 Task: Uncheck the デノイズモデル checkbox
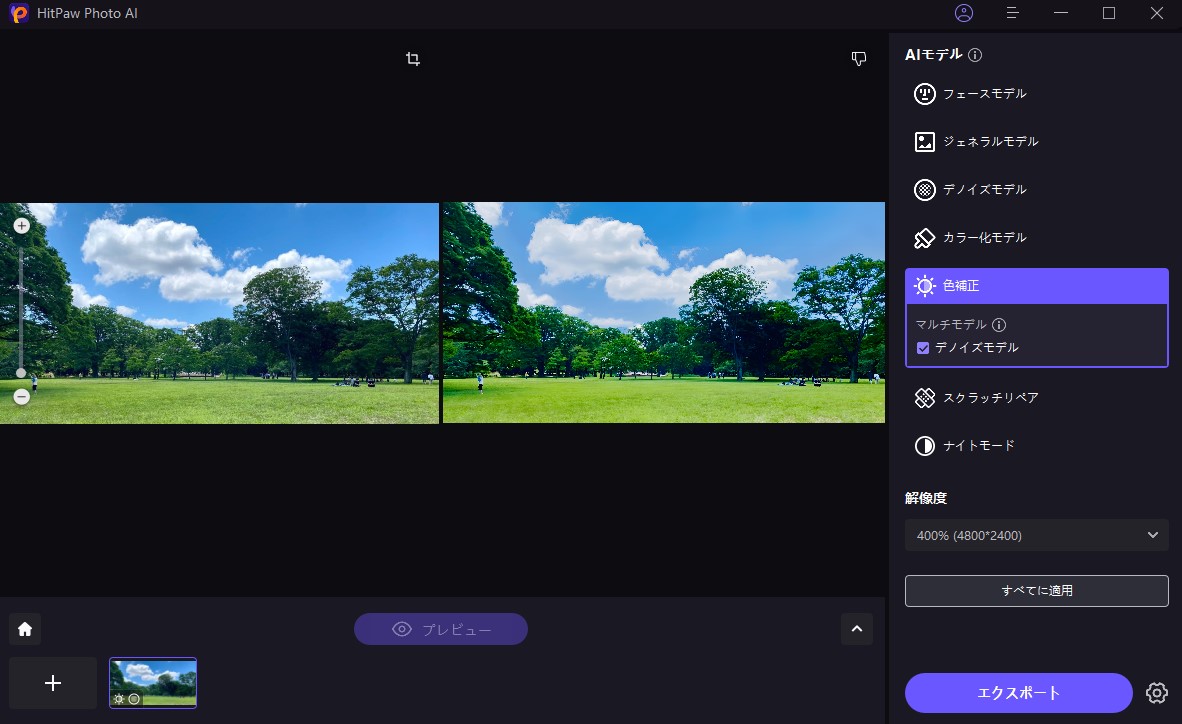[923, 348]
